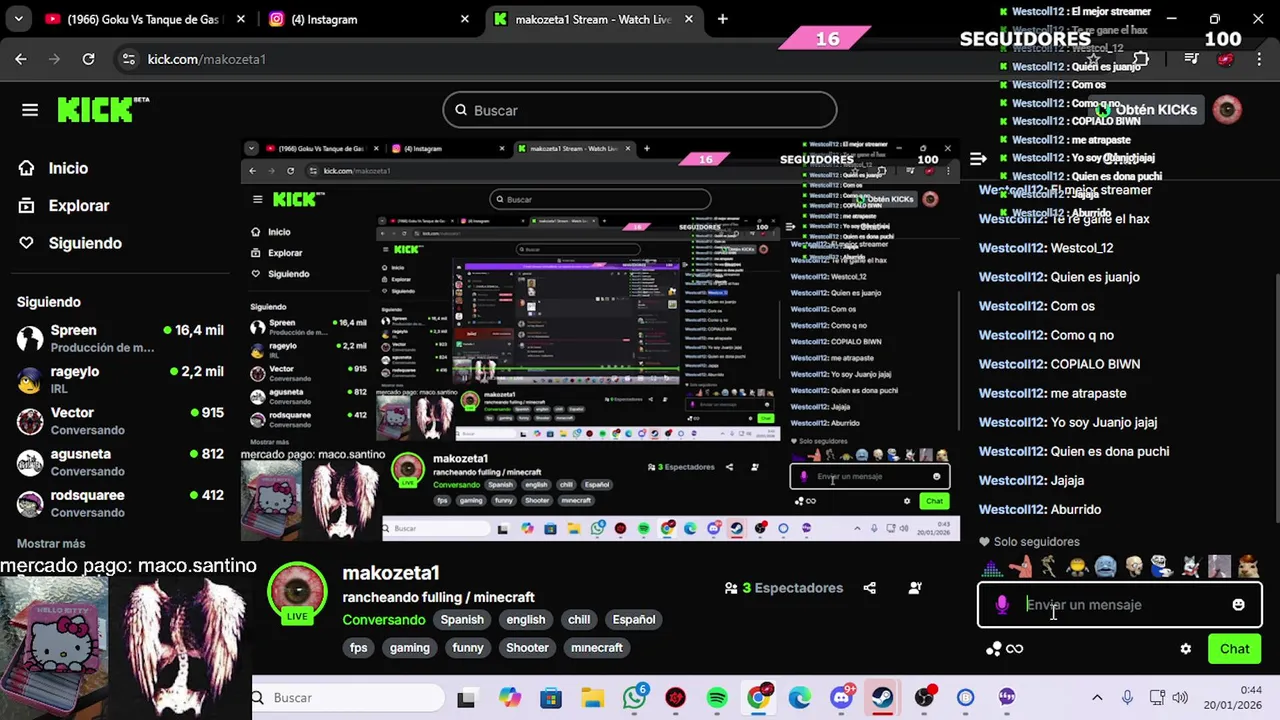Click the Conversando category link

(x=384, y=620)
